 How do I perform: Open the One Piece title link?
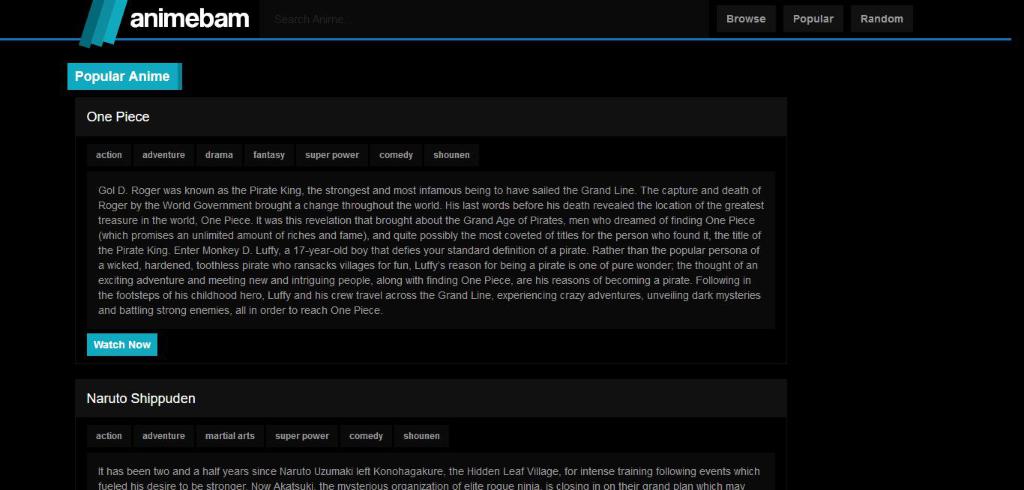click(118, 117)
